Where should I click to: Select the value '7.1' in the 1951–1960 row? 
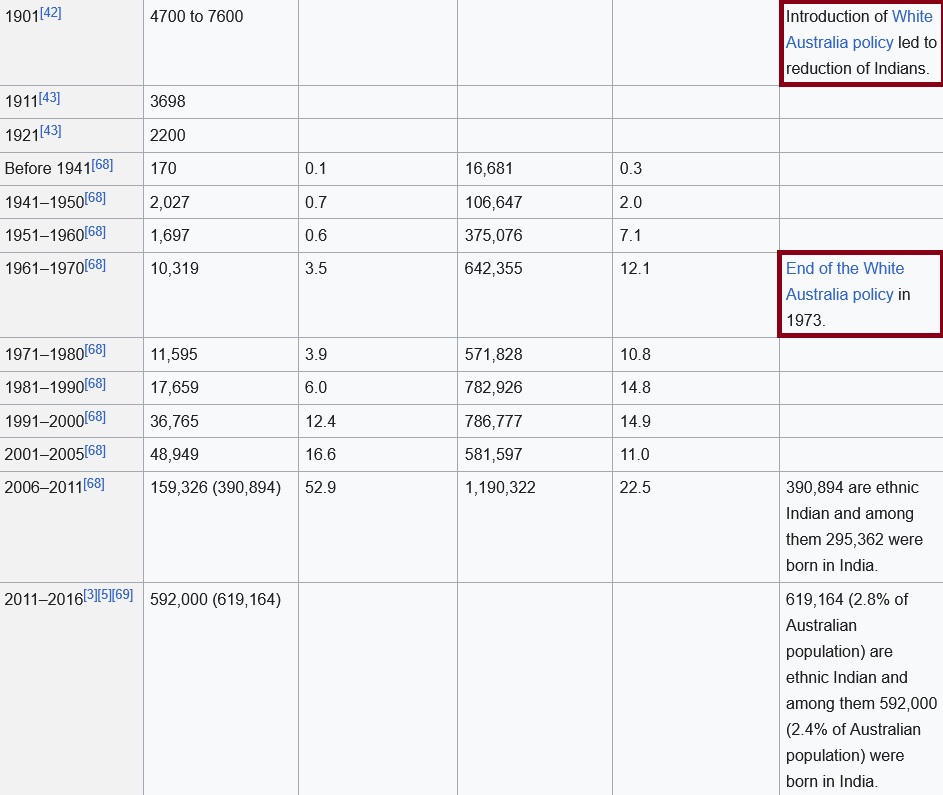pyautogui.click(x=630, y=235)
